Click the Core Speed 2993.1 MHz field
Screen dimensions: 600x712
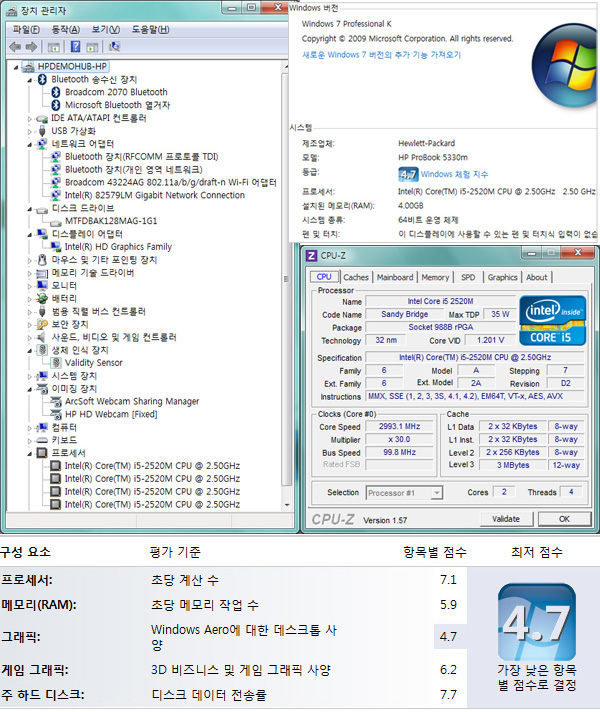(x=399, y=426)
